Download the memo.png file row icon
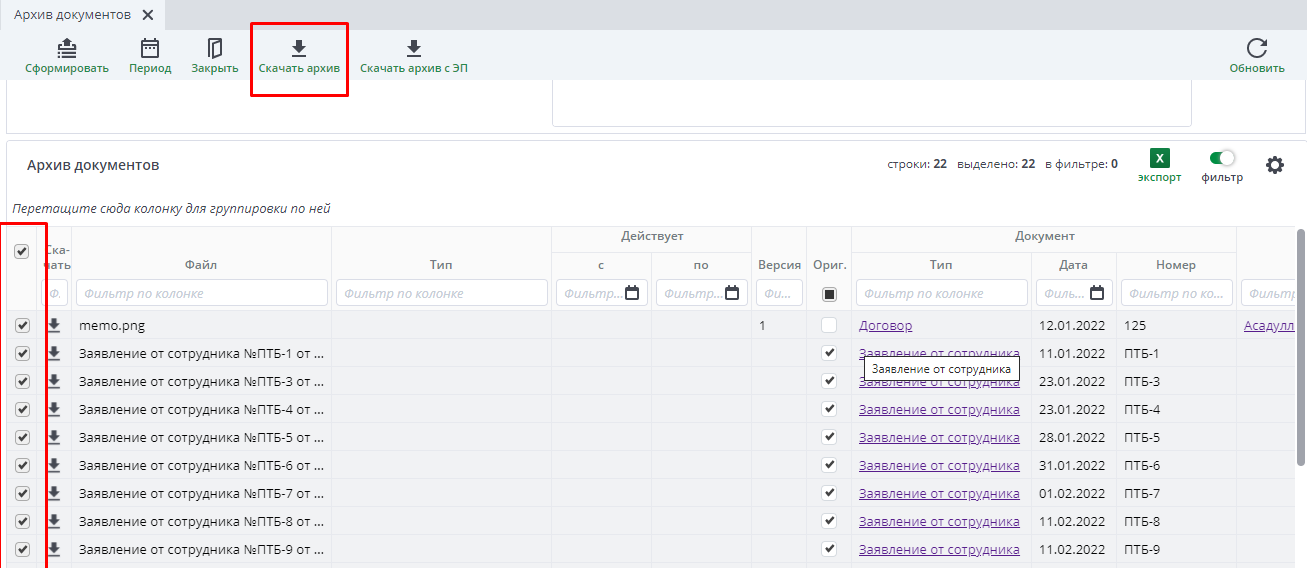1307x568 pixels. click(x=54, y=325)
